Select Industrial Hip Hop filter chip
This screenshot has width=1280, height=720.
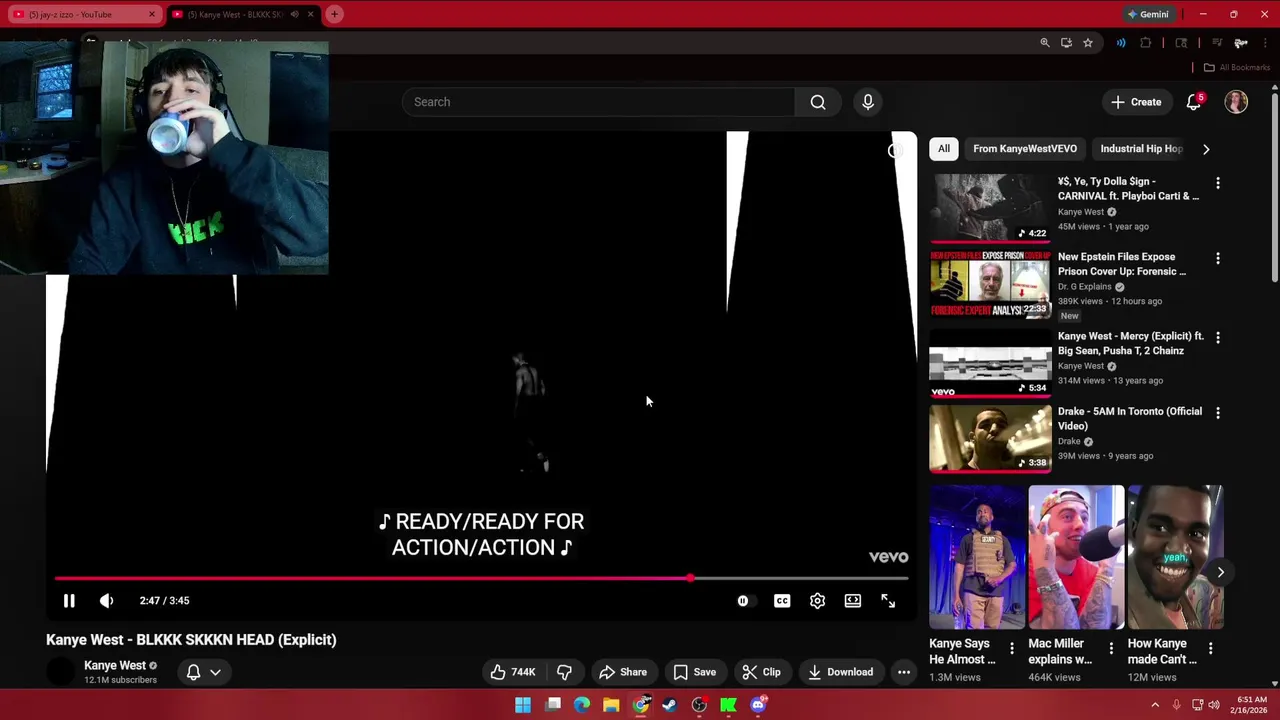[x=1141, y=149]
